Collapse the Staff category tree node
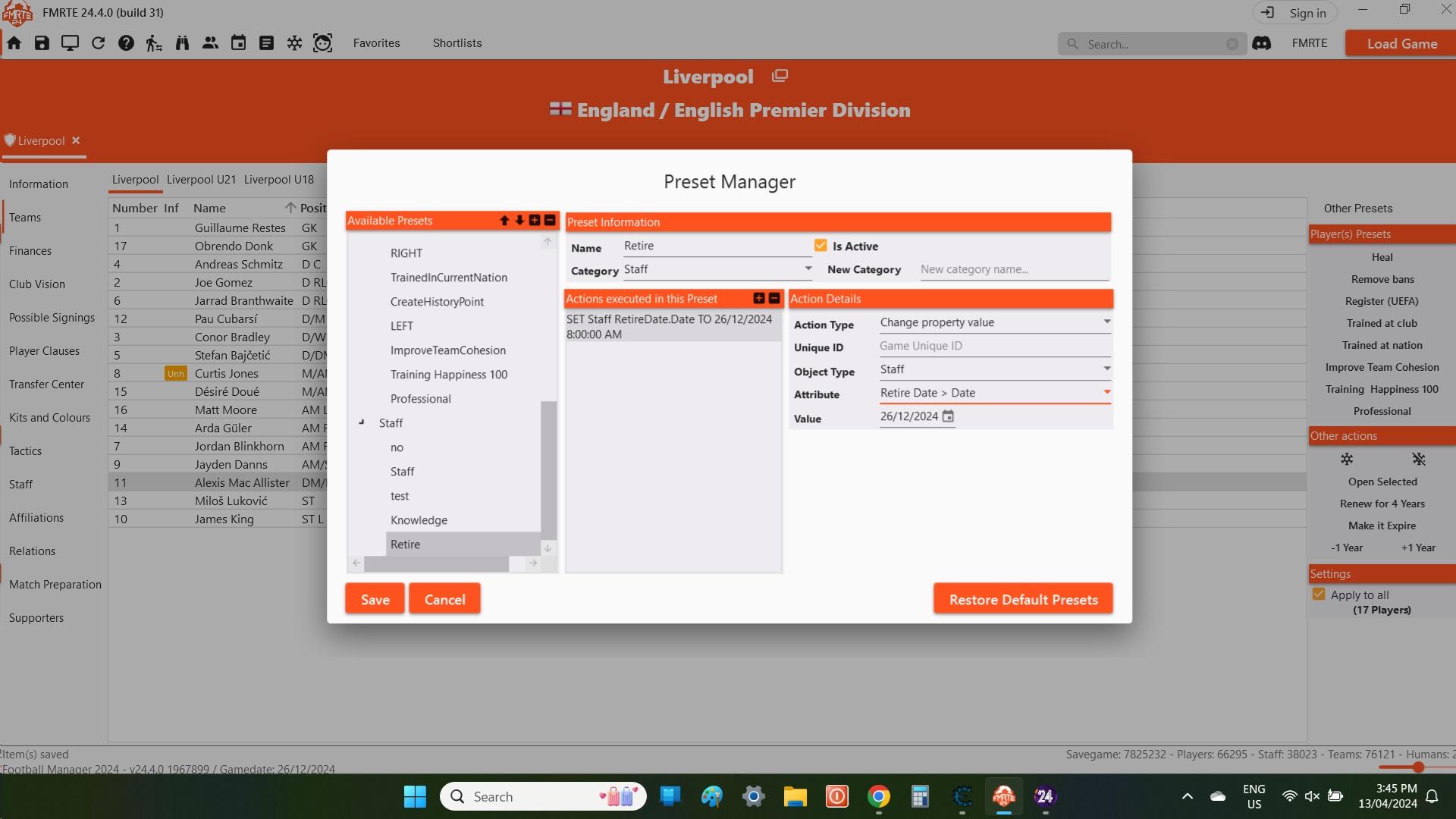Image resolution: width=1456 pixels, height=819 pixels. point(362,422)
